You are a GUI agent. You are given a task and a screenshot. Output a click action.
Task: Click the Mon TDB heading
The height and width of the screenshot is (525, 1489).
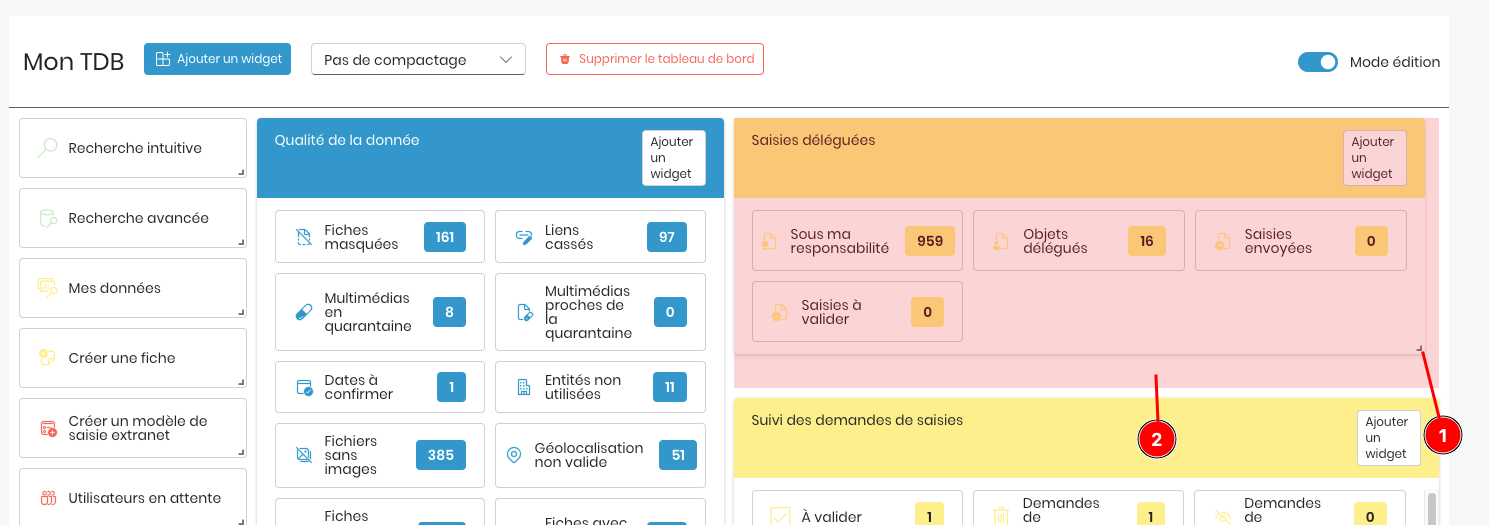pos(74,62)
